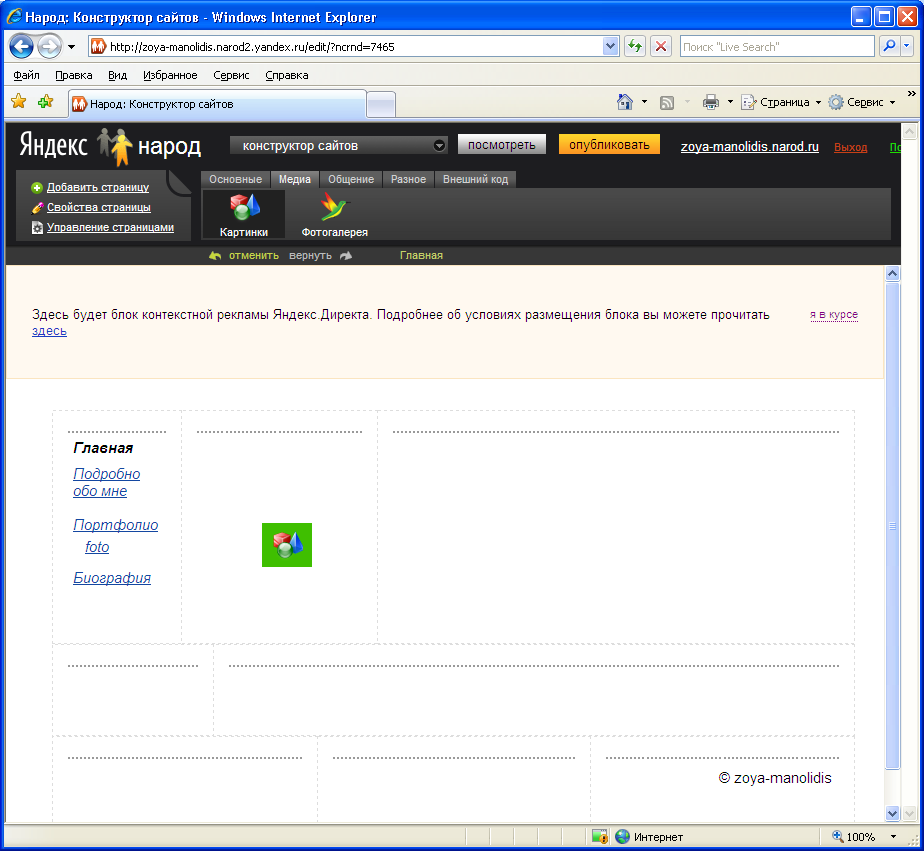The height and width of the screenshot is (851, 924).
Task: Click the народ logo with people figures
Action: tap(150, 146)
